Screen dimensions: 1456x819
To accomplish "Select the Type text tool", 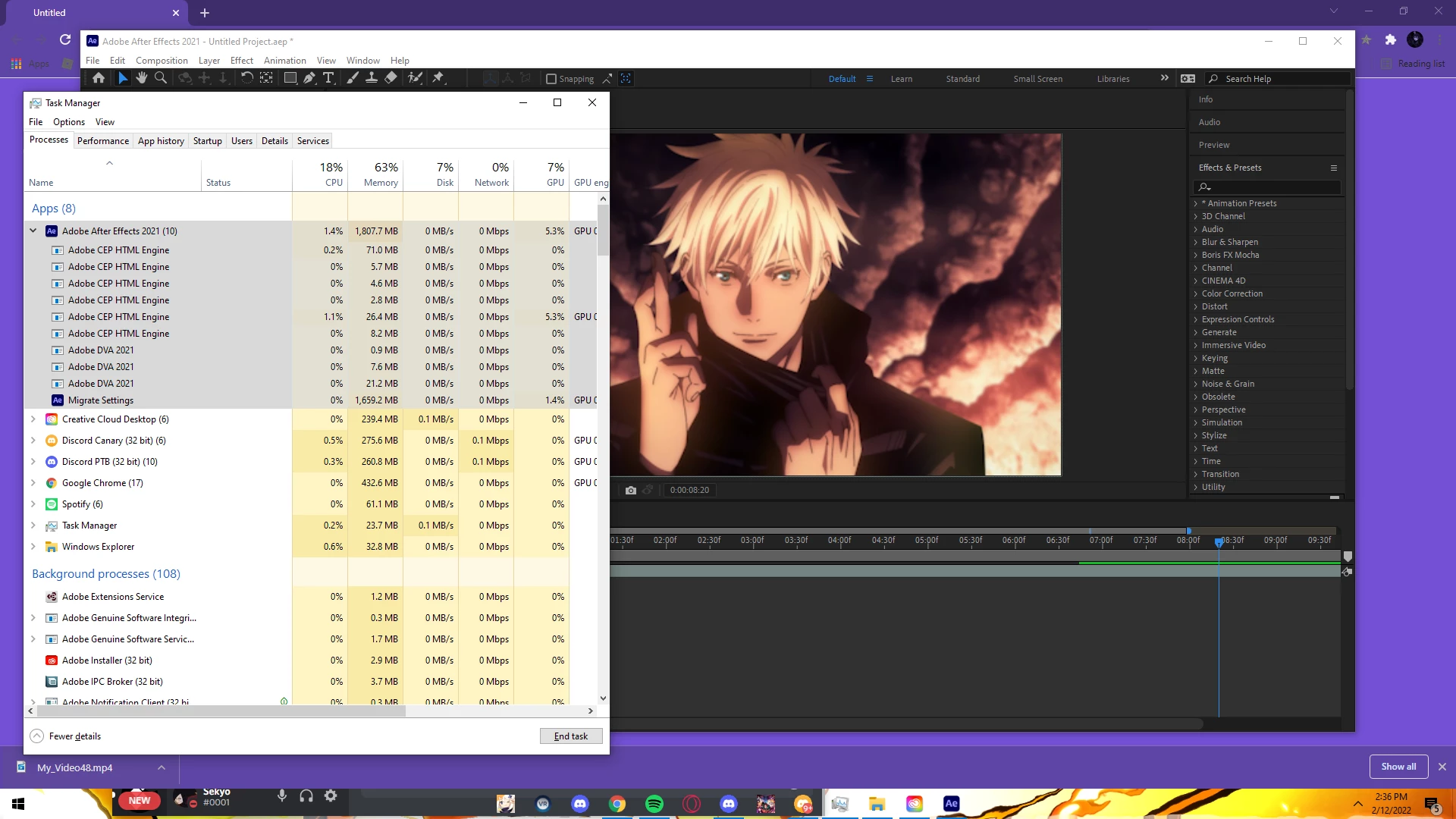I will click(x=328, y=78).
